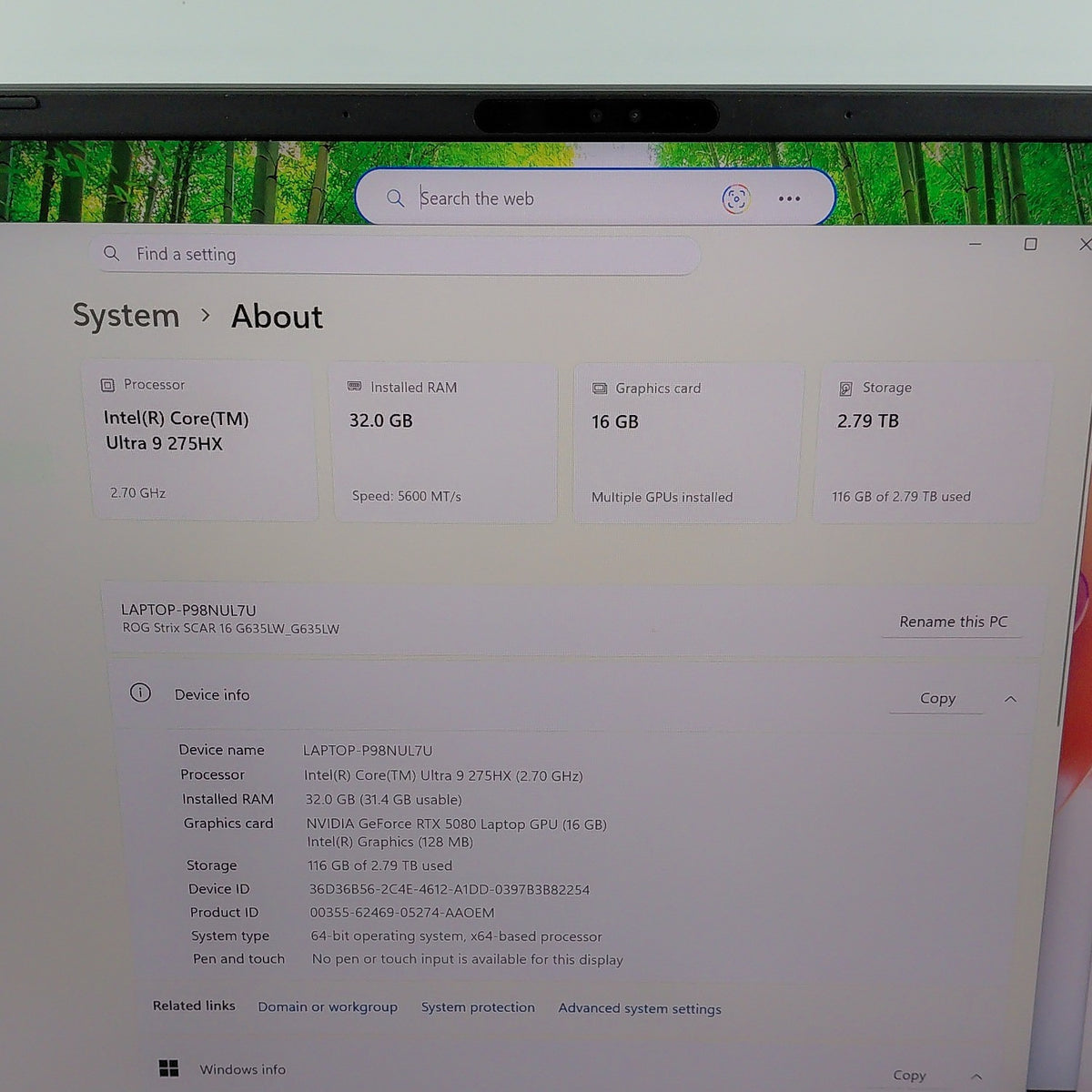Click the Find a setting search box

[395, 255]
